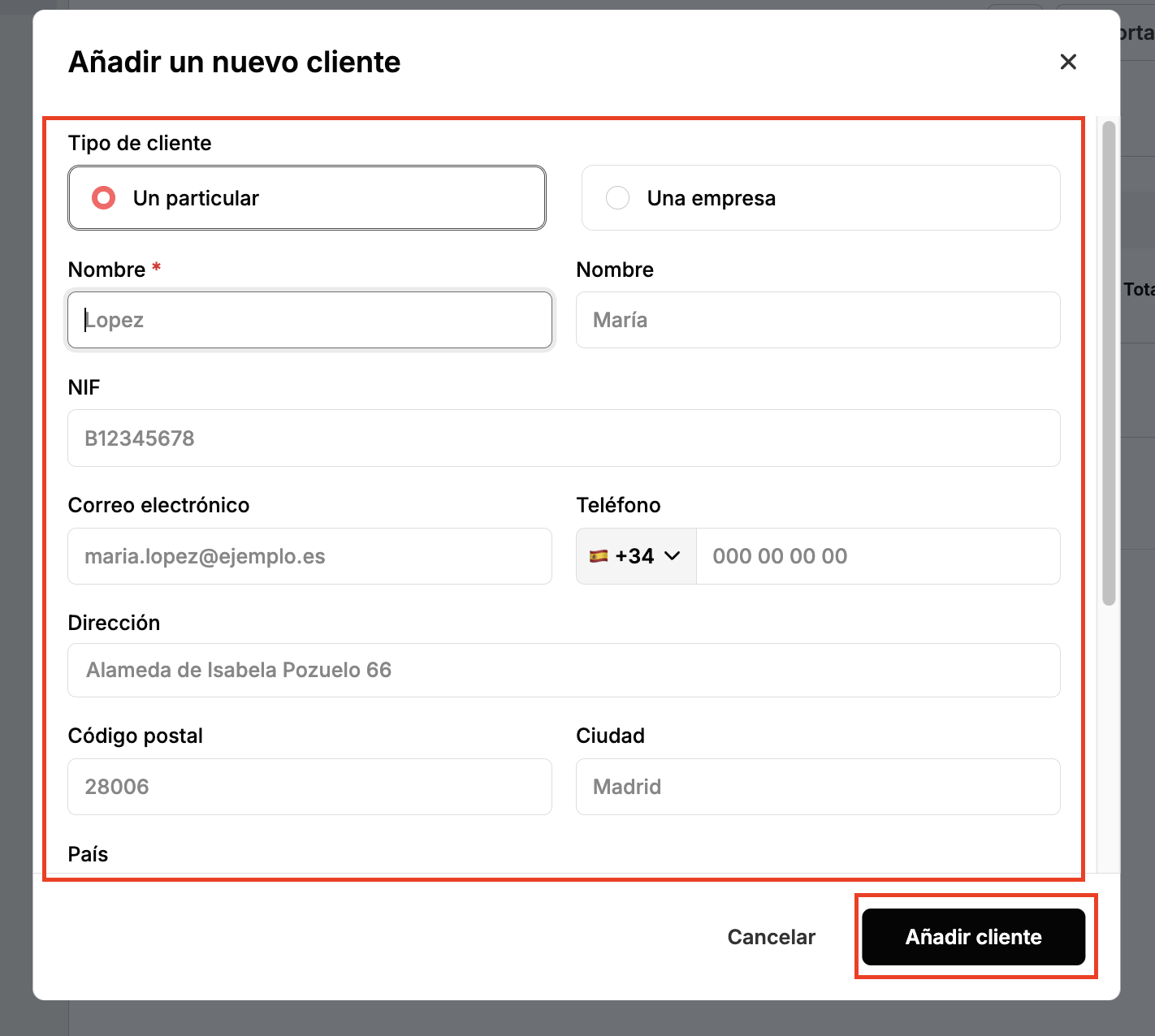Click the Una empresa radio circle
Image resolution: width=1155 pixels, height=1036 pixels.
tap(618, 198)
